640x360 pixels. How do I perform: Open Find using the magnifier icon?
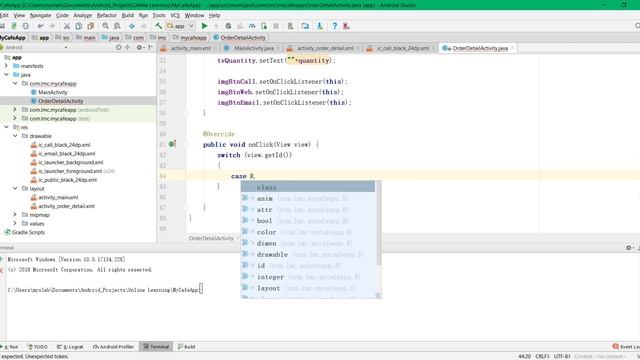pyautogui.click(x=106, y=26)
